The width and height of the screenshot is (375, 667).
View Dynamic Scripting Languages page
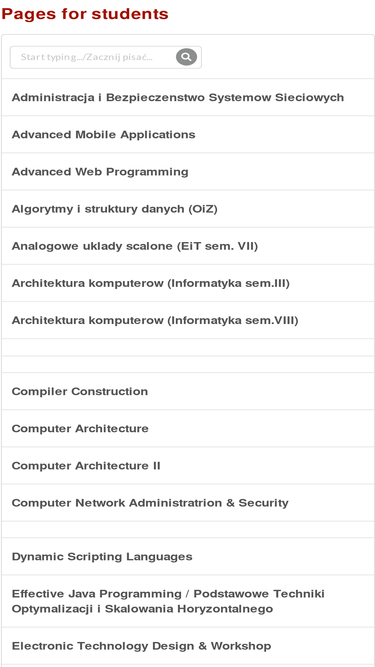pos(188,556)
